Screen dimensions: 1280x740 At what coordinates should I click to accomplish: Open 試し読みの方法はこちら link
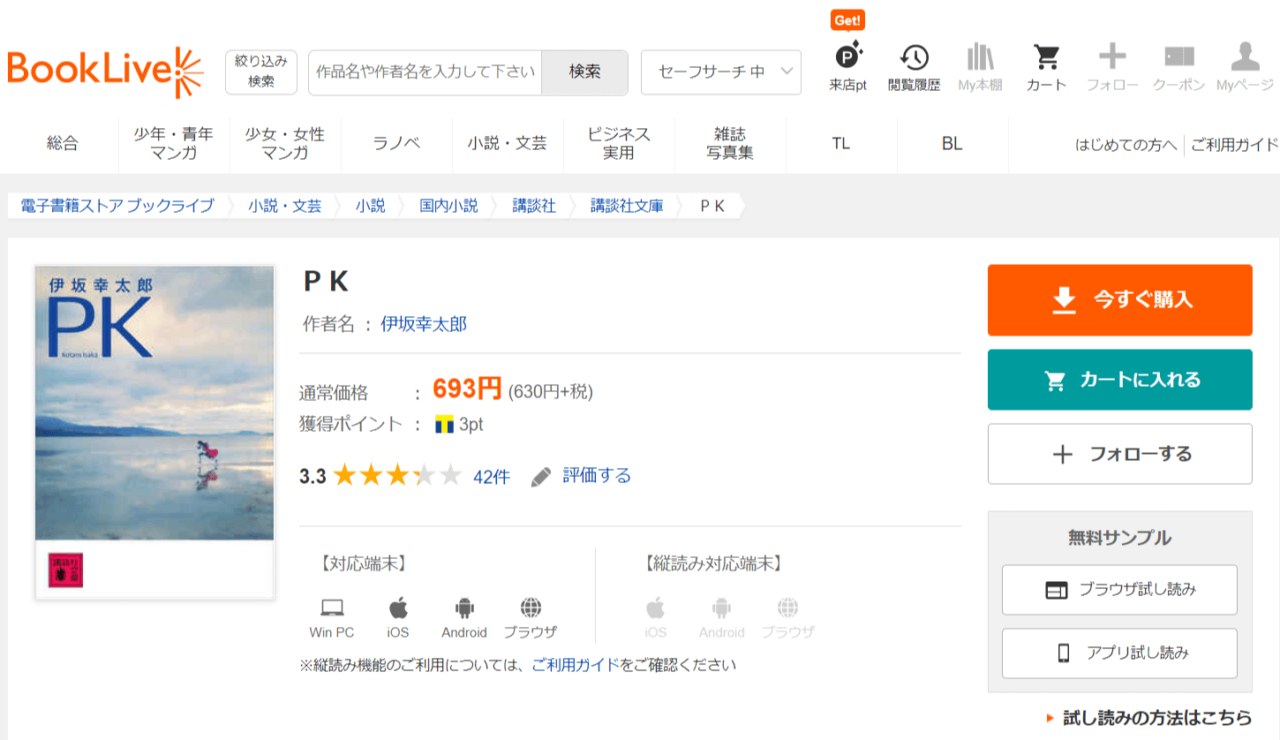1157,718
